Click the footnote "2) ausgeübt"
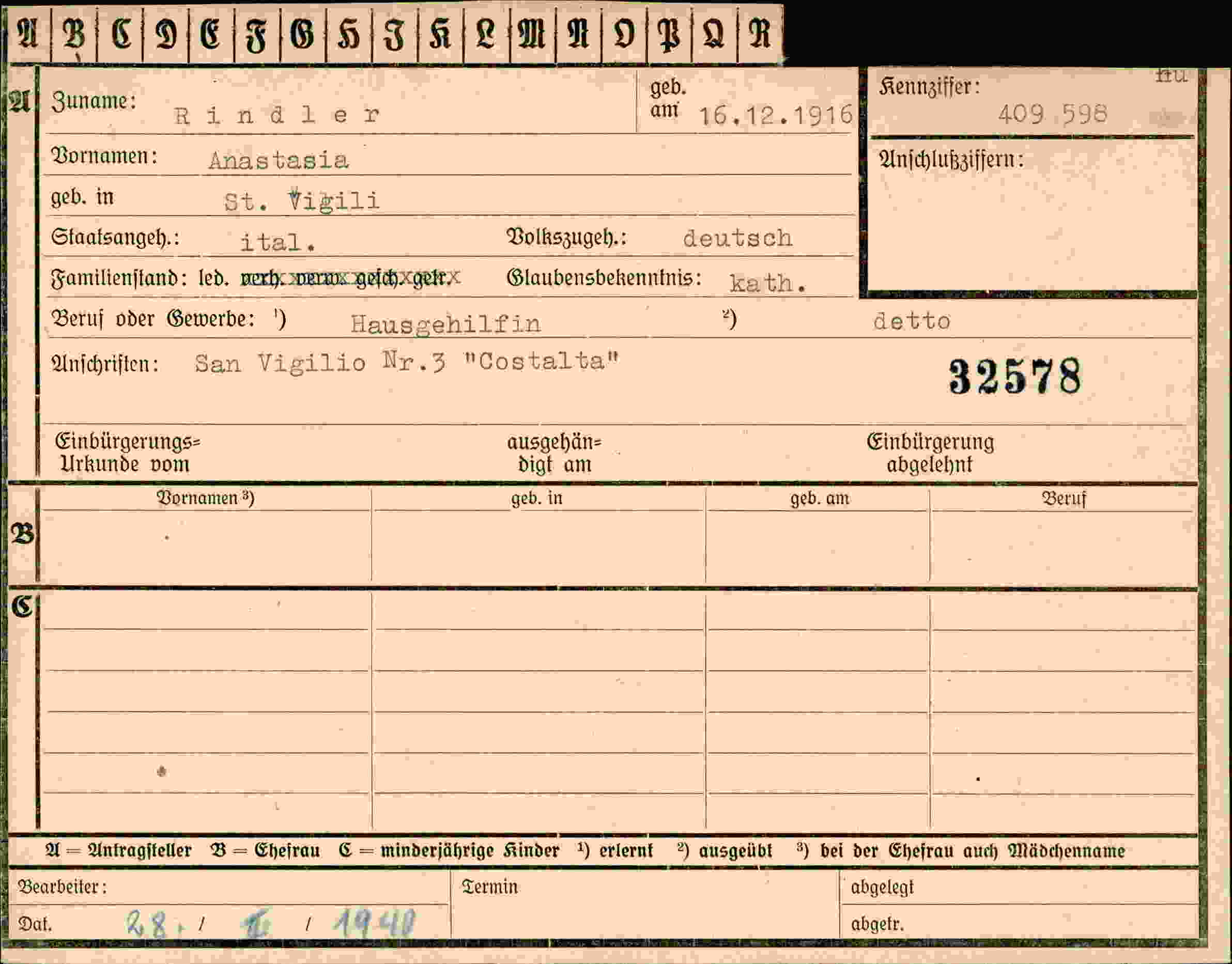Screen dimensions: 1232x964 point(725,850)
